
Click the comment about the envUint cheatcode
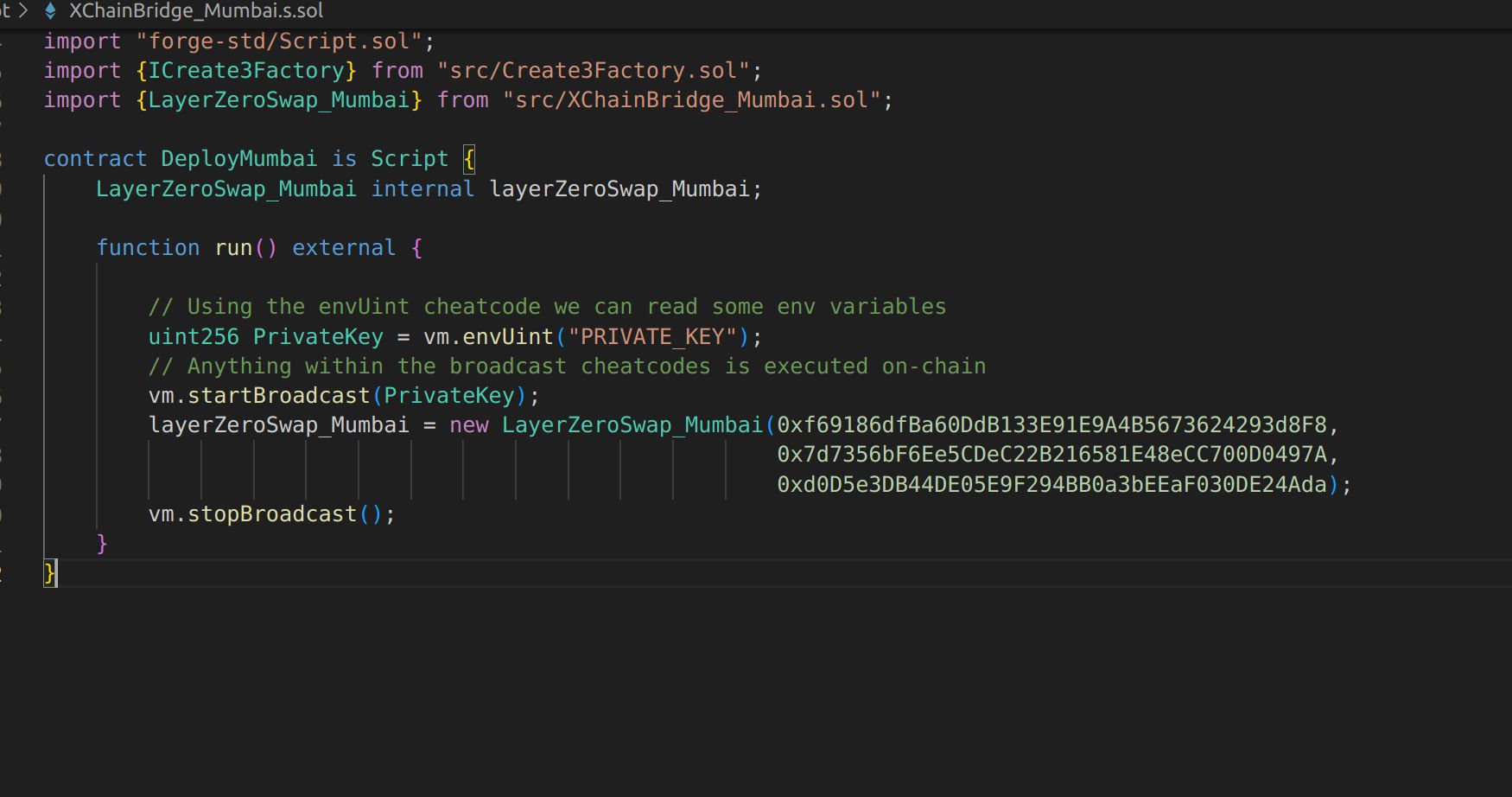point(547,307)
